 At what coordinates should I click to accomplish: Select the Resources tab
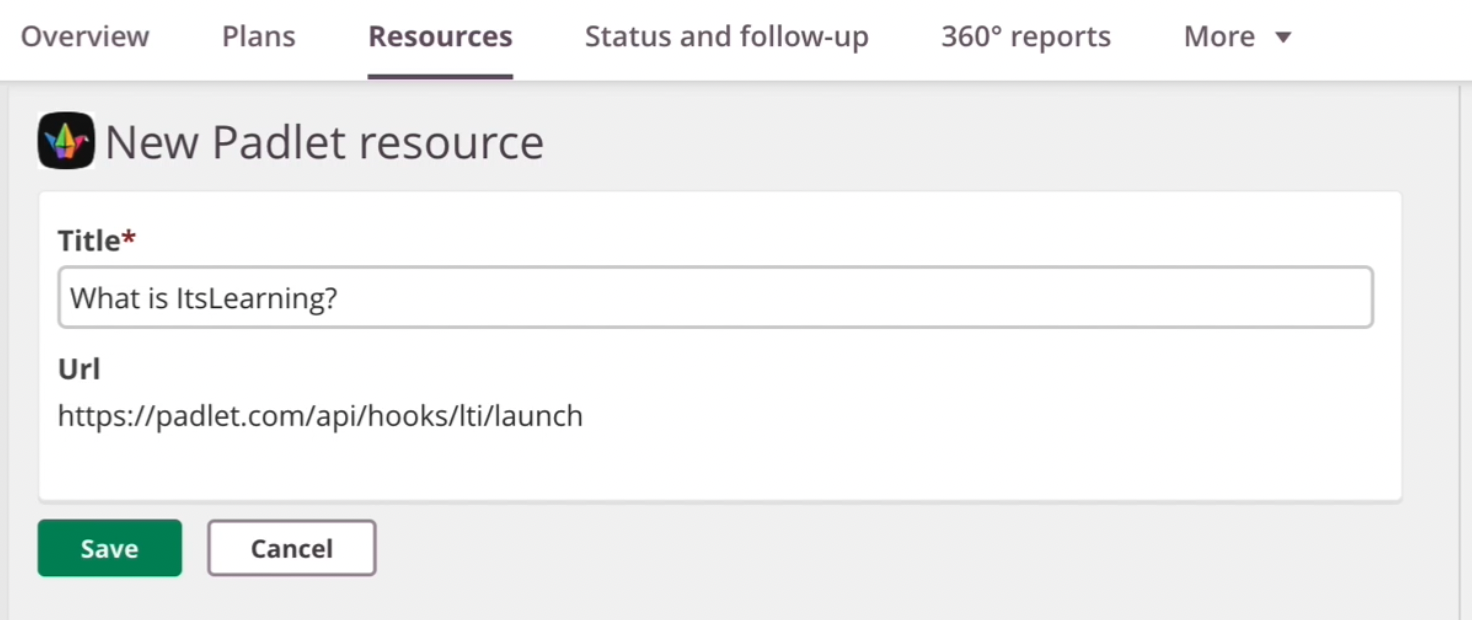pos(440,37)
